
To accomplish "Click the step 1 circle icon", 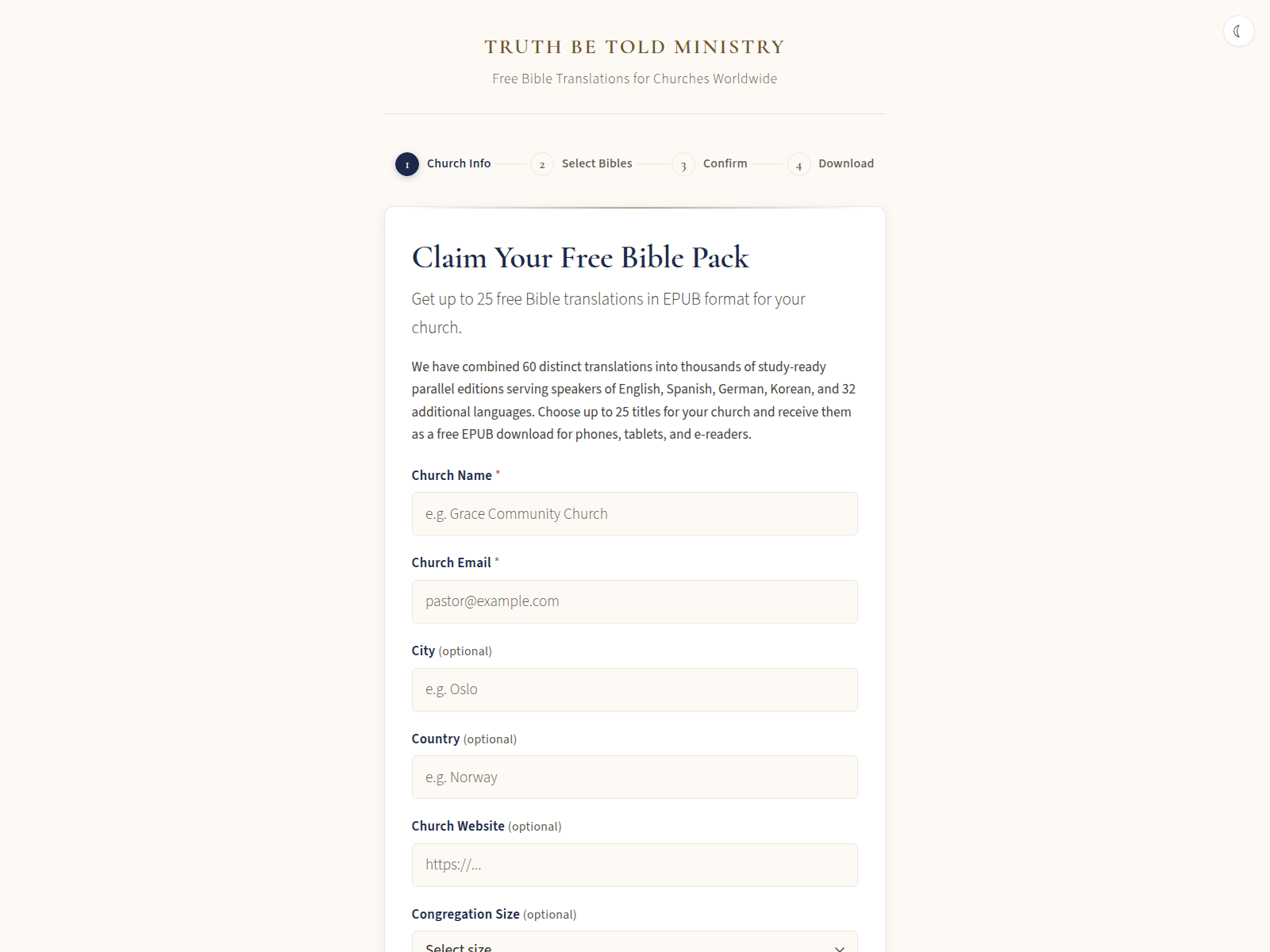I will click(407, 164).
